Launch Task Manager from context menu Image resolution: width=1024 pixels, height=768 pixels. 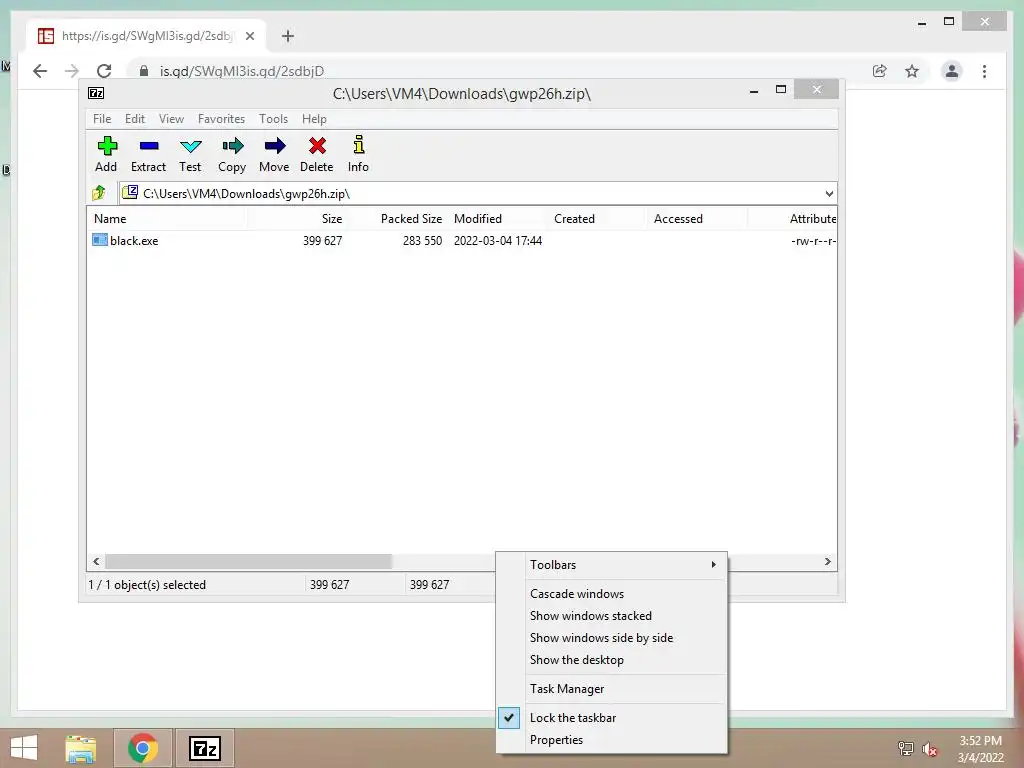611,688
